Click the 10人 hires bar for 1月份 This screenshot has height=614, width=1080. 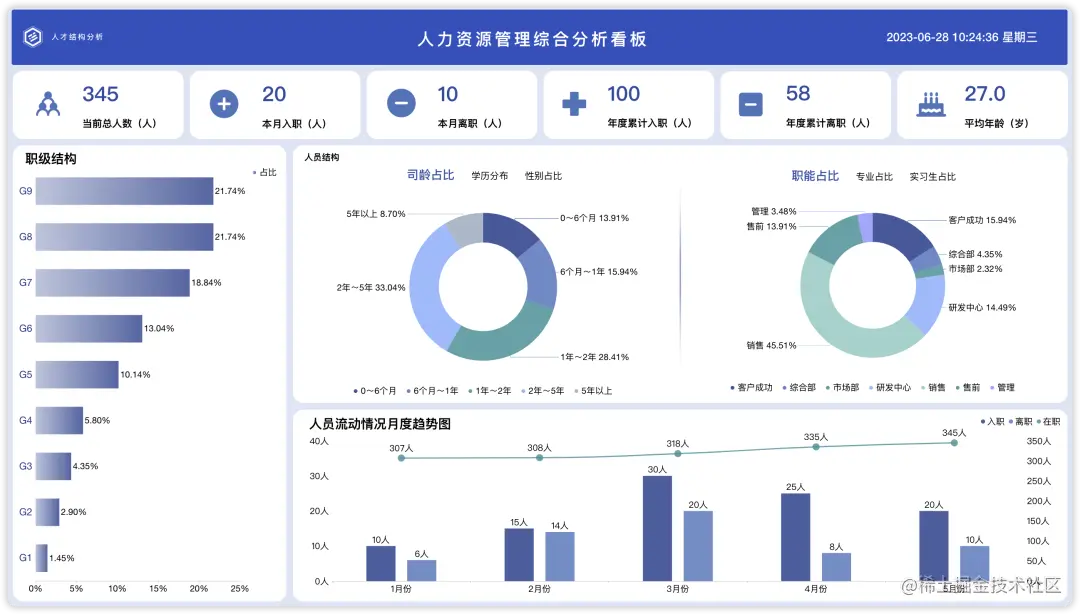(x=381, y=564)
